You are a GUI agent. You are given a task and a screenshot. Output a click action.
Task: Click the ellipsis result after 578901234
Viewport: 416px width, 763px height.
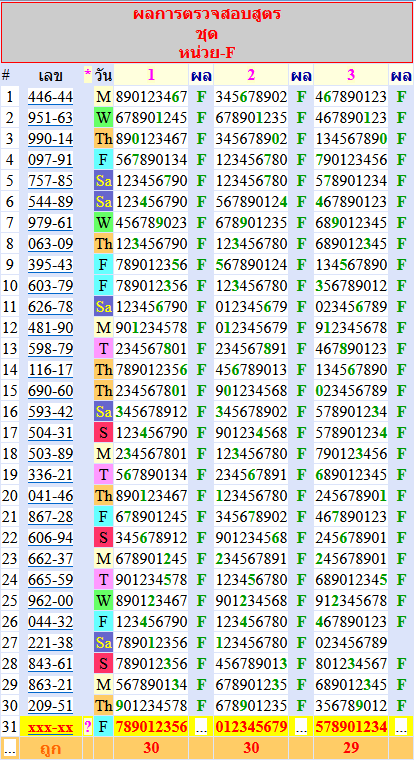(401, 727)
